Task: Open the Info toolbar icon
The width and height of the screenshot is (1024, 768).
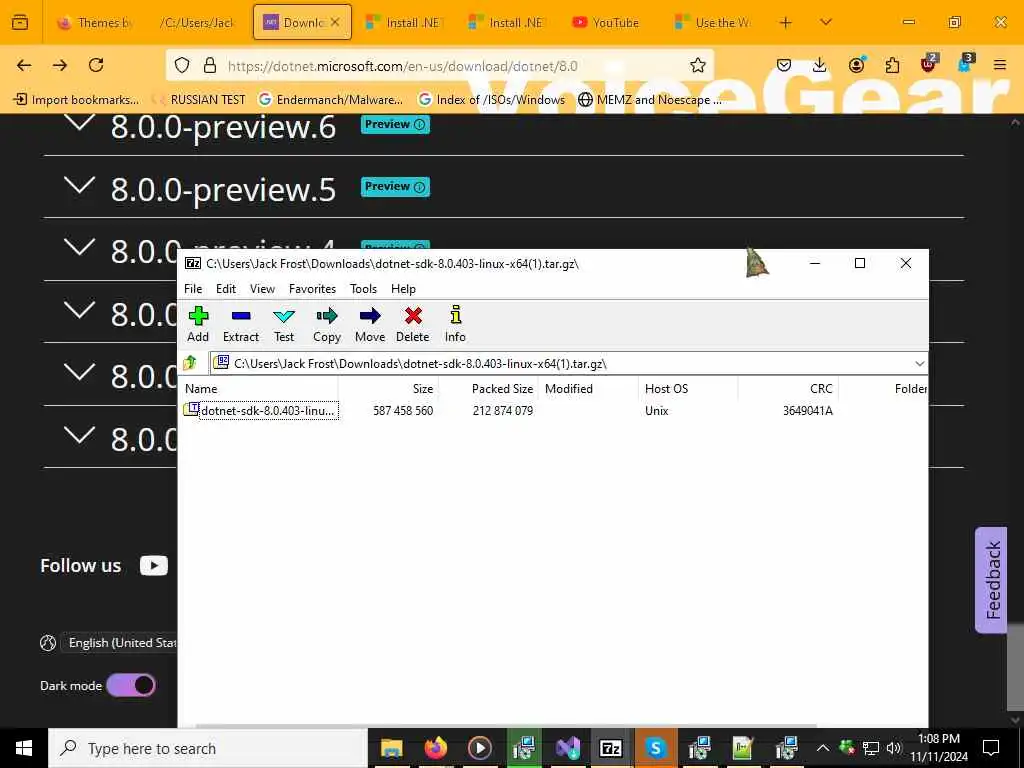Action: tap(455, 315)
